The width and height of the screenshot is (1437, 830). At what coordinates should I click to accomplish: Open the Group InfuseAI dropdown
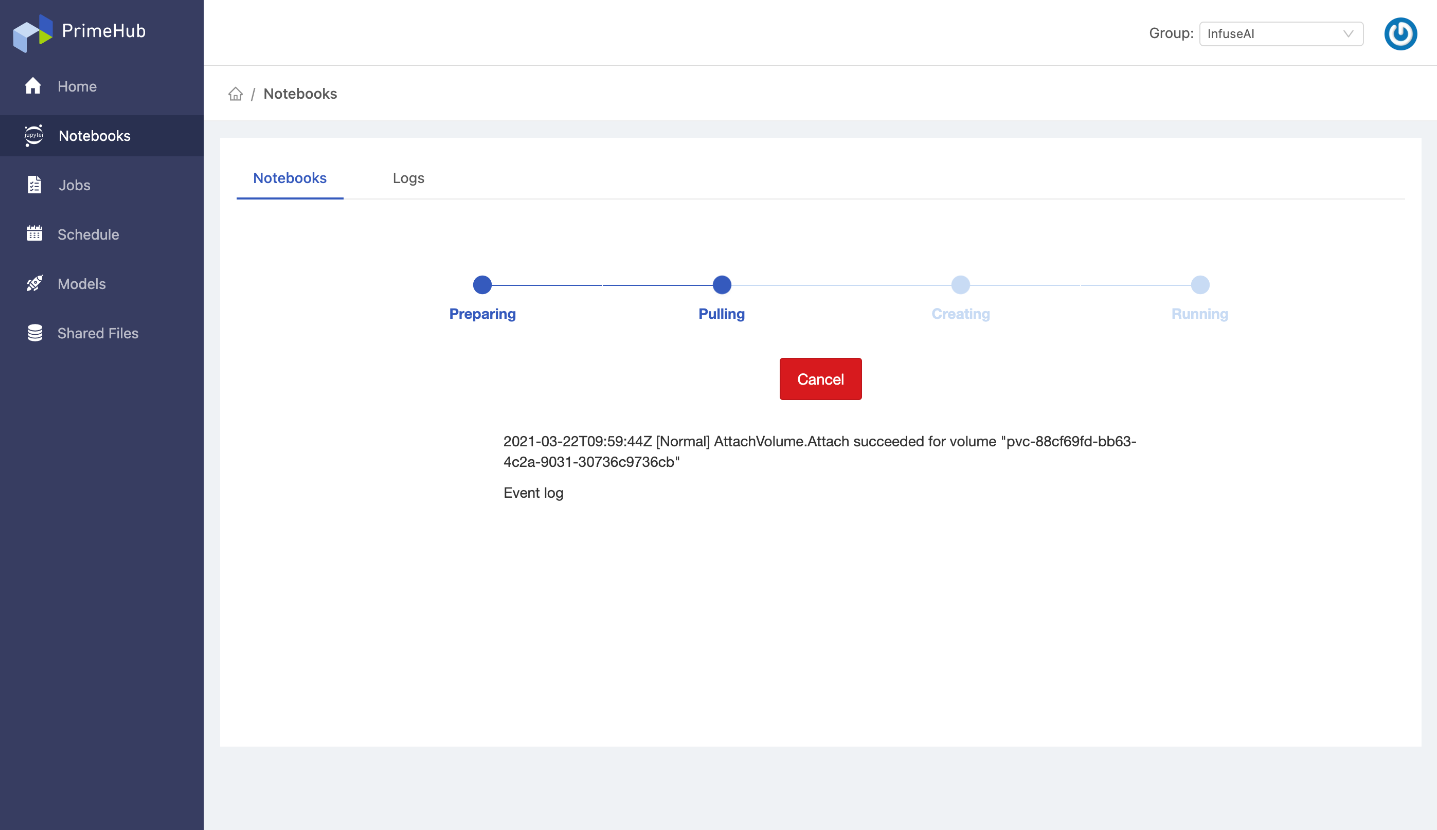point(1281,34)
